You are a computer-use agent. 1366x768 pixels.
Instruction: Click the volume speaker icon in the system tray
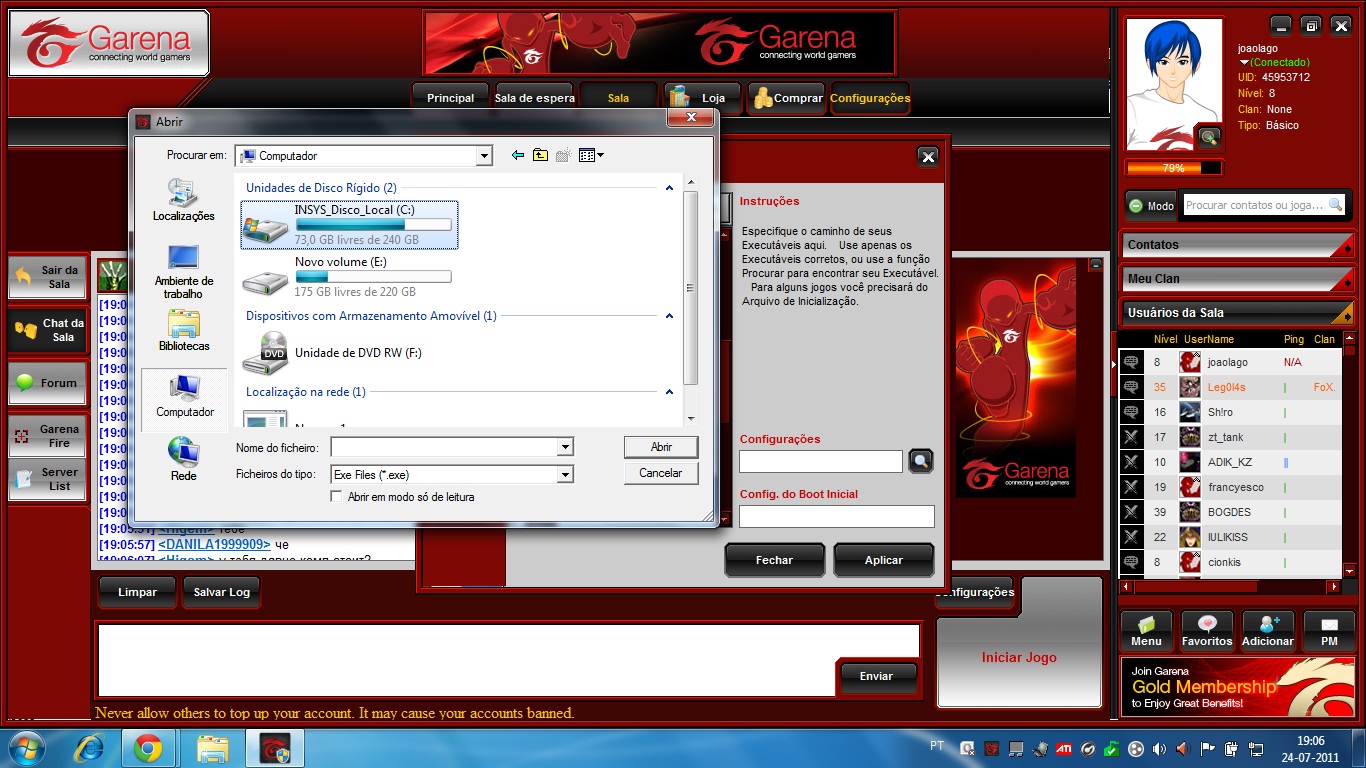coord(1159,748)
